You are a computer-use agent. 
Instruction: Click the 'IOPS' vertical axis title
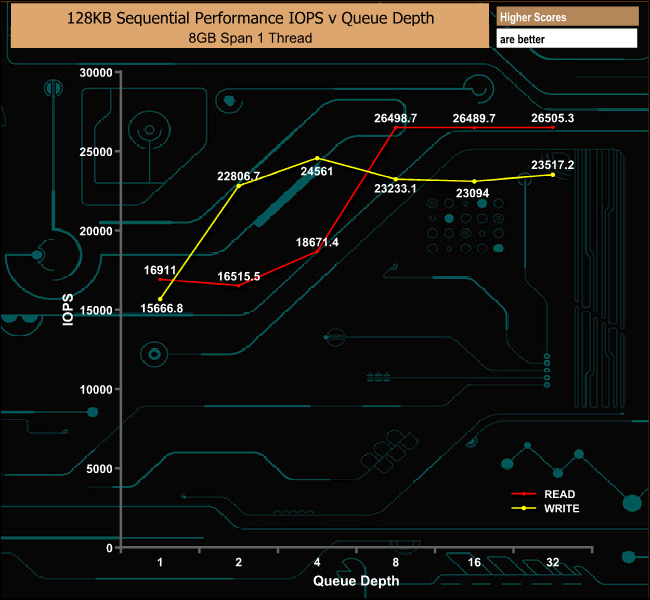[68, 310]
